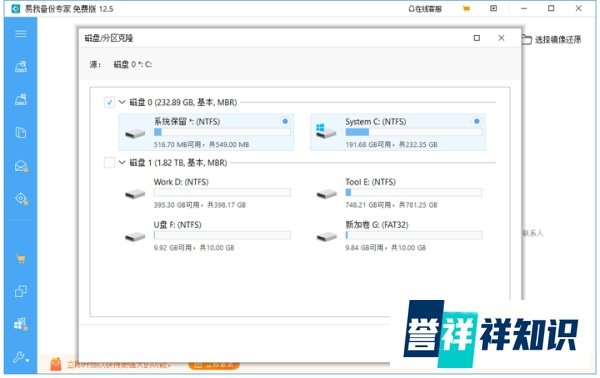Open the system transfer sidebar icon
This screenshot has height=378, width=600.
point(21,324)
